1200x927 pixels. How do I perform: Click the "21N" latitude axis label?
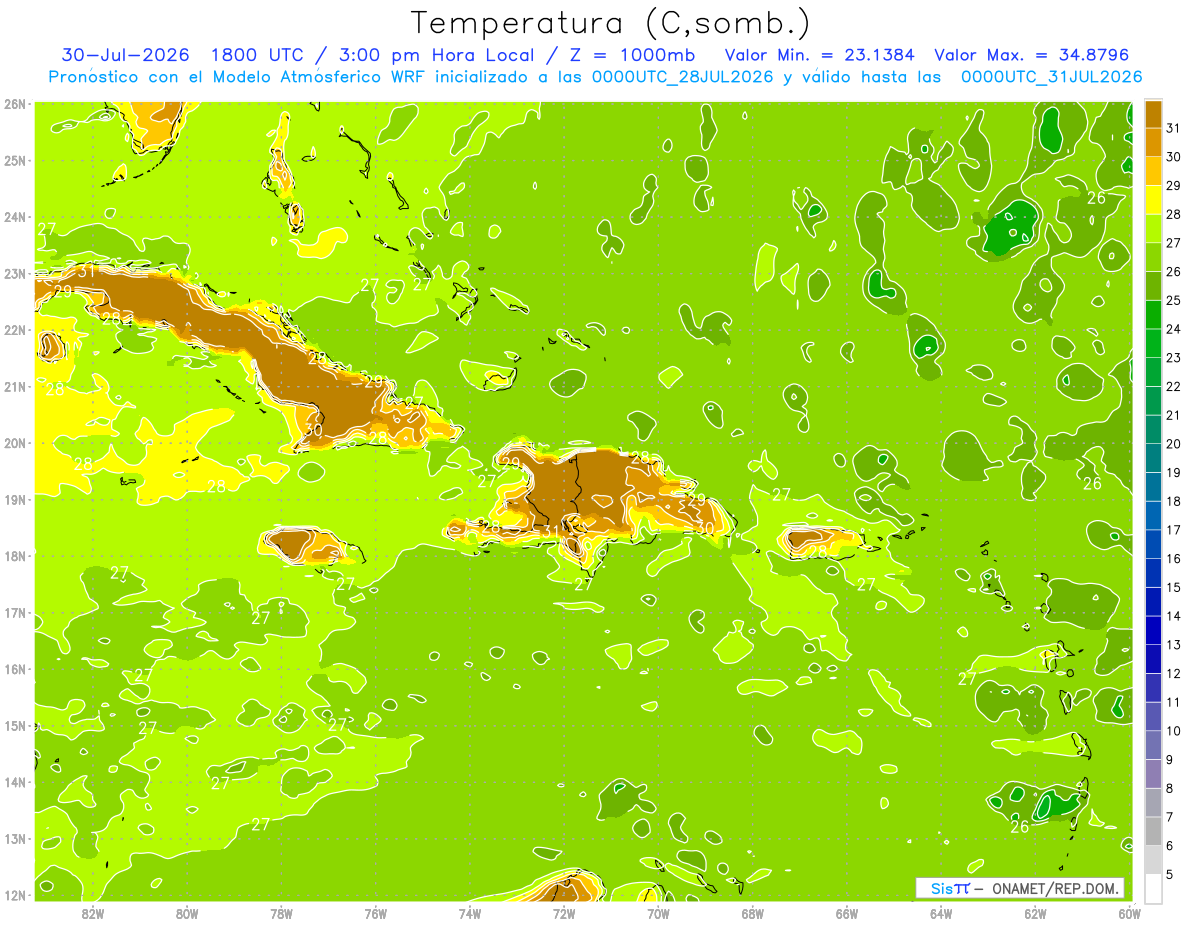(14, 386)
